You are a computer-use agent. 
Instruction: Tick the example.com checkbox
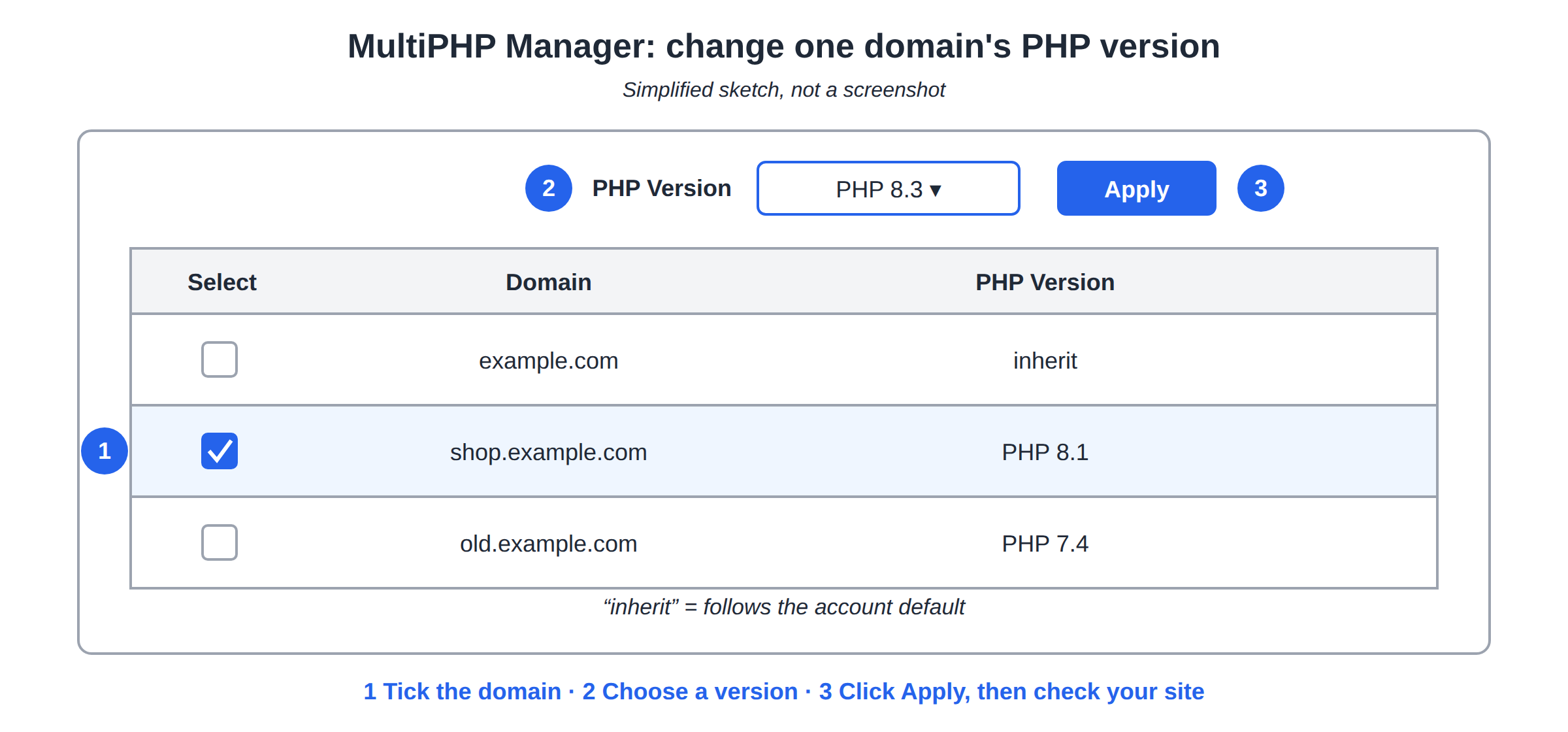point(220,359)
